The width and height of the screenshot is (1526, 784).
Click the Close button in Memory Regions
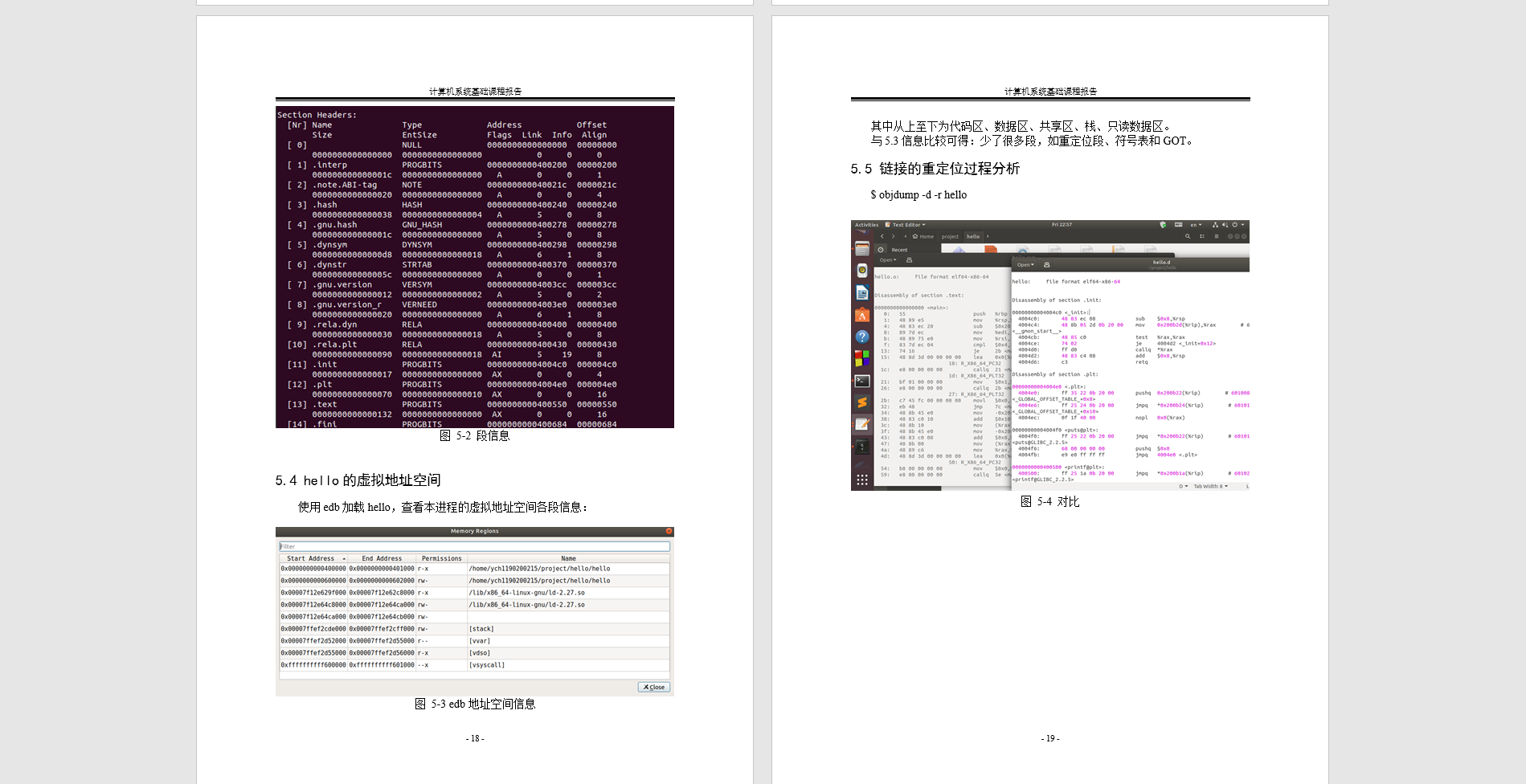(654, 687)
